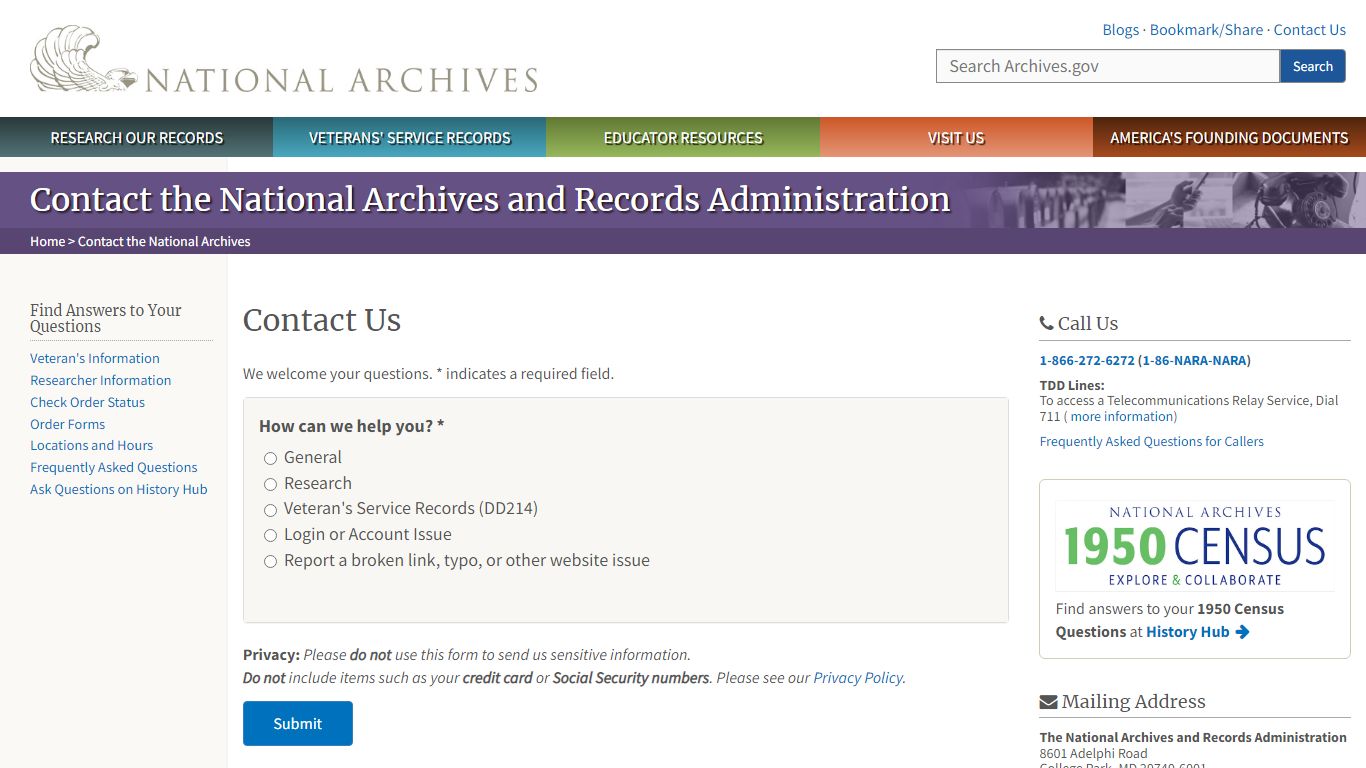Click the 1950 Census banner image
This screenshot has width=1366, height=768.
(1195, 546)
